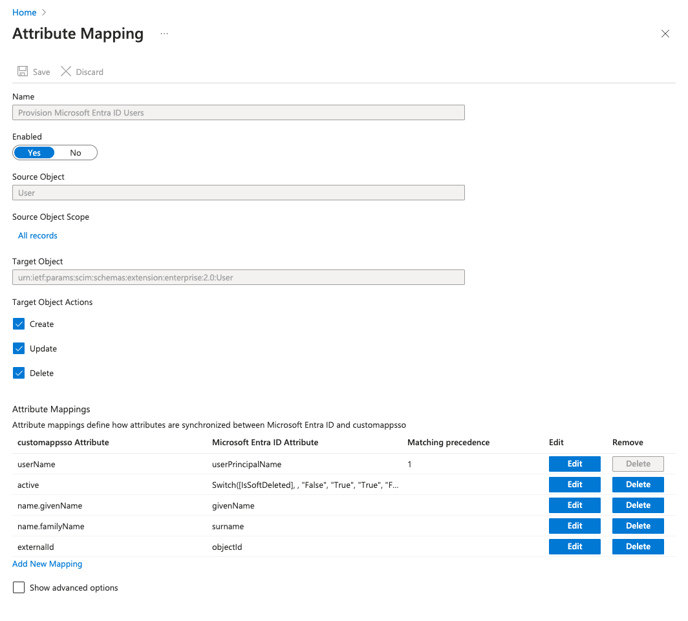688x621 pixels.
Task: Click the breadcrumb chevron after Home
Action: tap(43, 12)
